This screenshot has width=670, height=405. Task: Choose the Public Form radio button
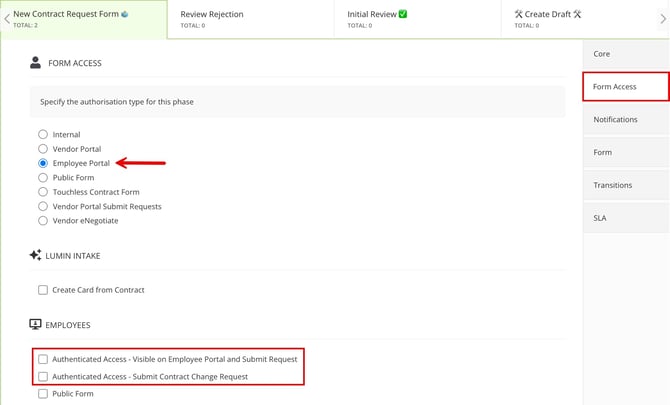point(43,177)
